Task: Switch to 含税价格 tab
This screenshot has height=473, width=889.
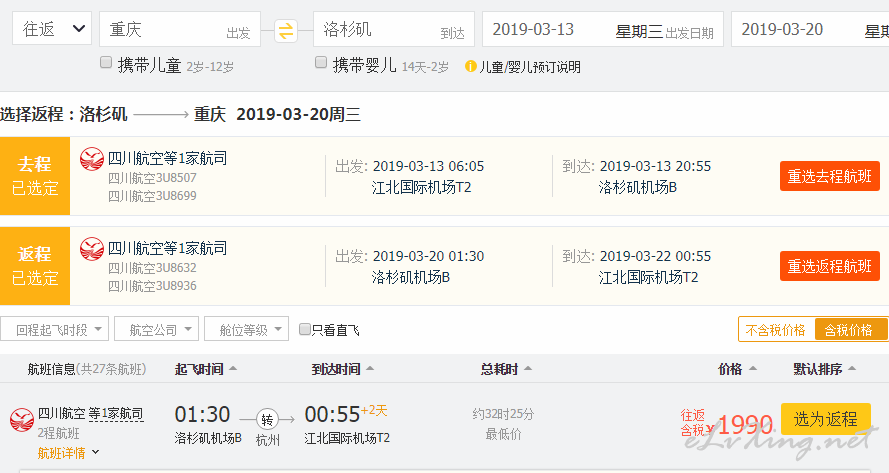Action: 850,330
